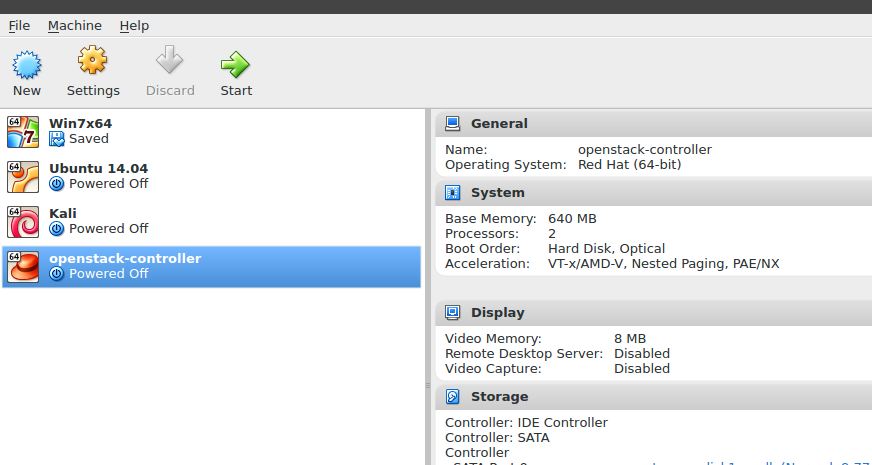Image resolution: width=872 pixels, height=465 pixels.
Task: Select the Win7x64 OS icon
Action: 23,132
